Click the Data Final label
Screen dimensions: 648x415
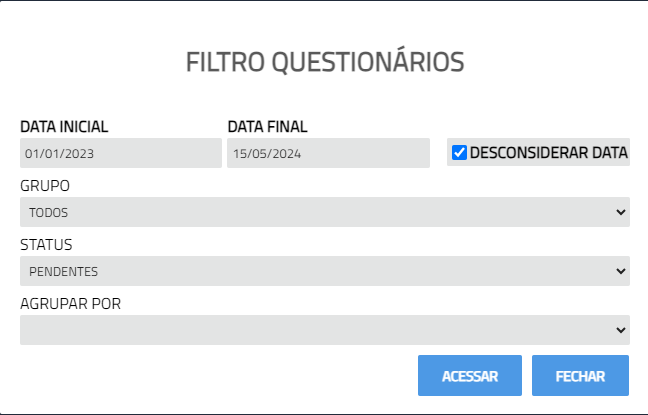click(267, 127)
